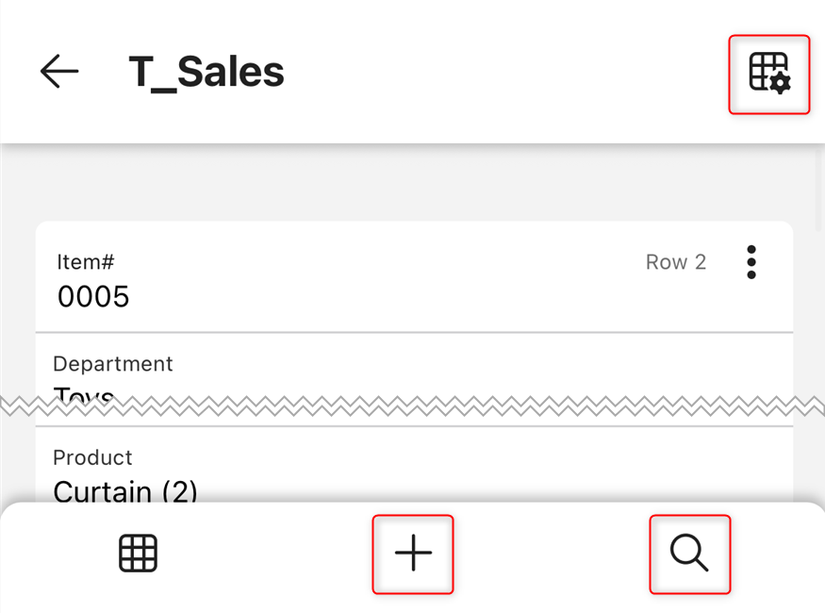Click the Item# field label

(85, 261)
